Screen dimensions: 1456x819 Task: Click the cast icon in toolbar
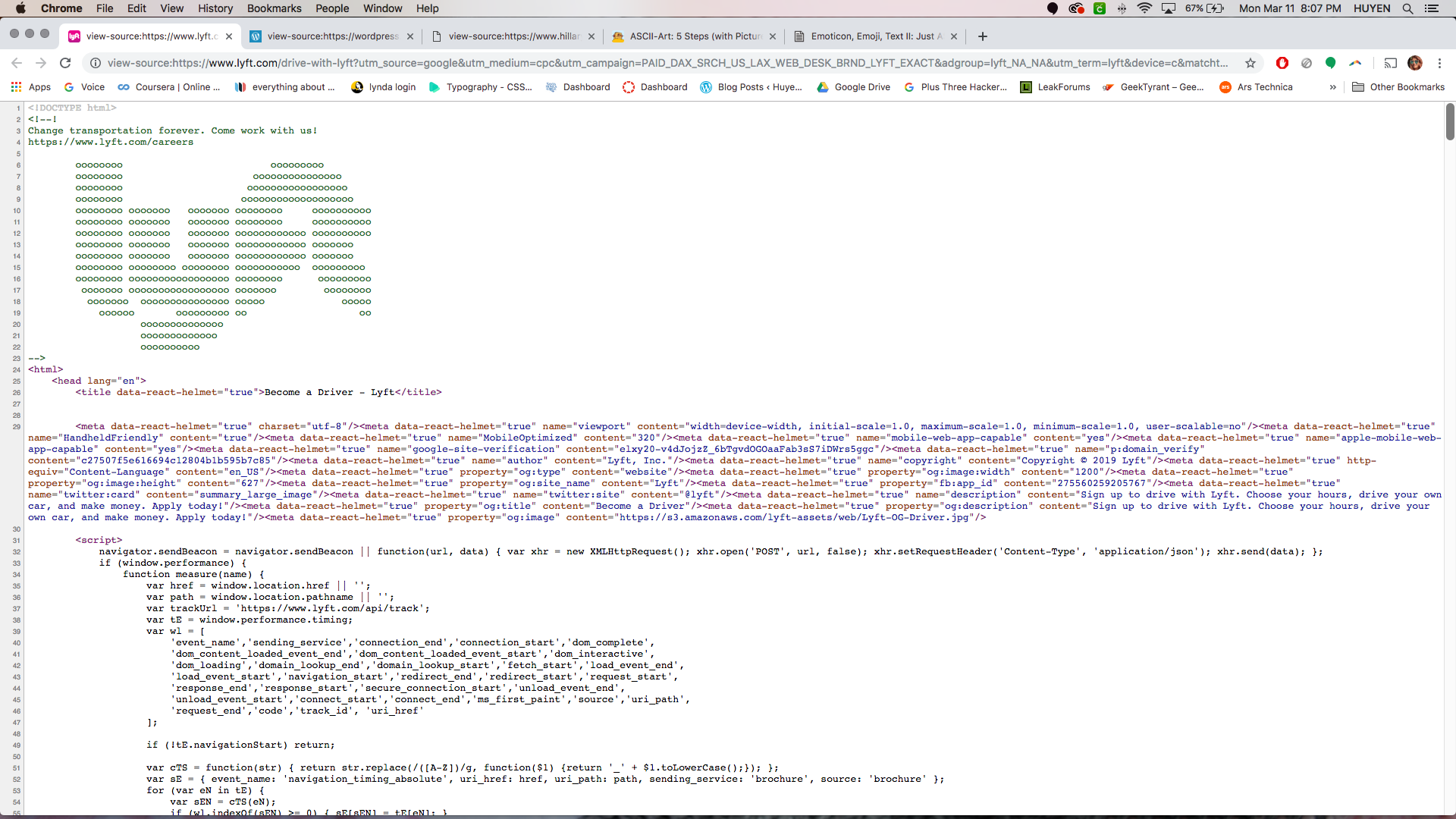(x=1390, y=63)
